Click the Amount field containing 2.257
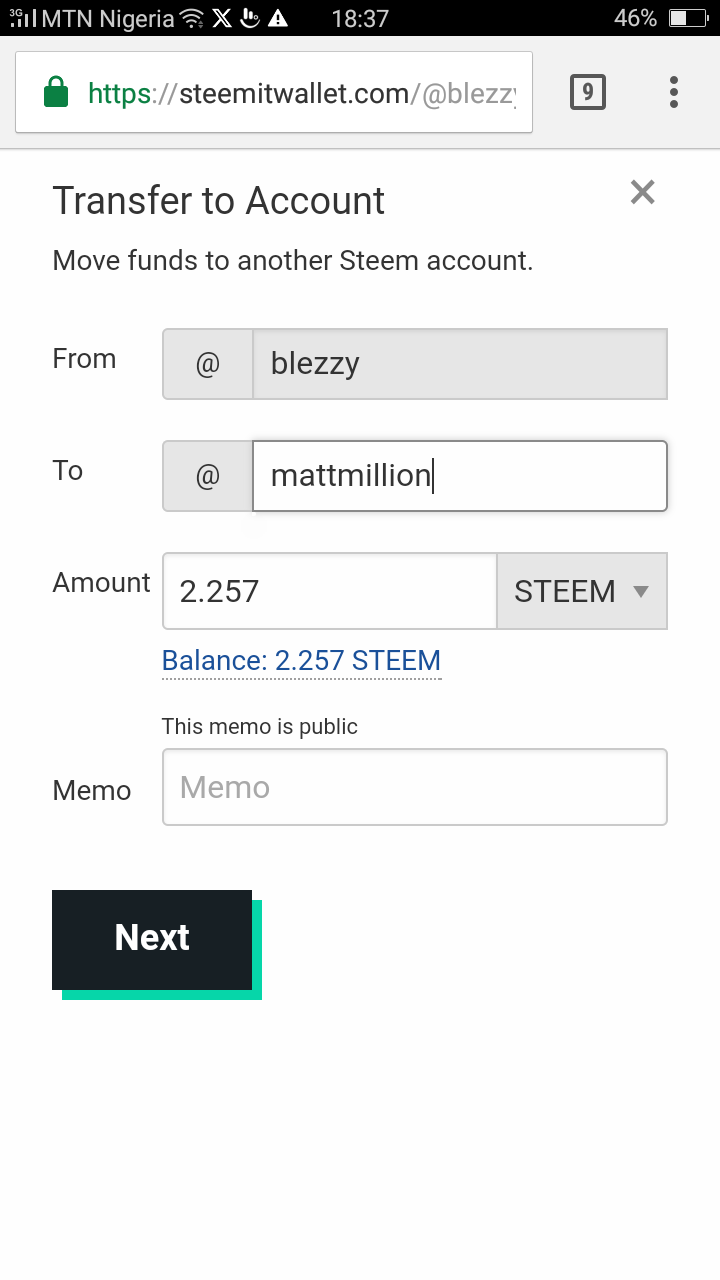This screenshot has width=720, height=1280. pos(330,591)
